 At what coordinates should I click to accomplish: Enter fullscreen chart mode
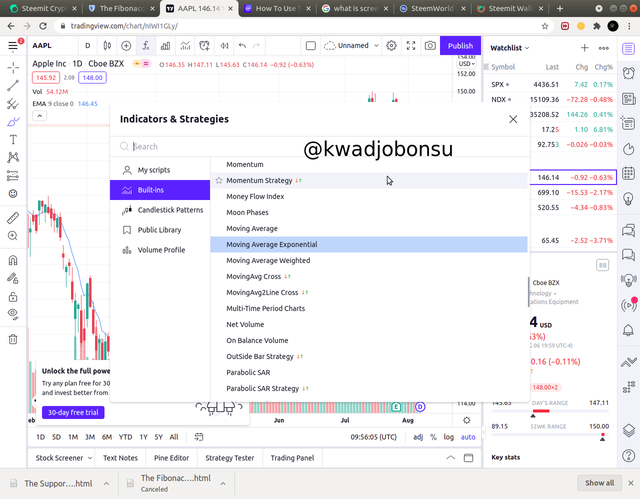(411, 46)
